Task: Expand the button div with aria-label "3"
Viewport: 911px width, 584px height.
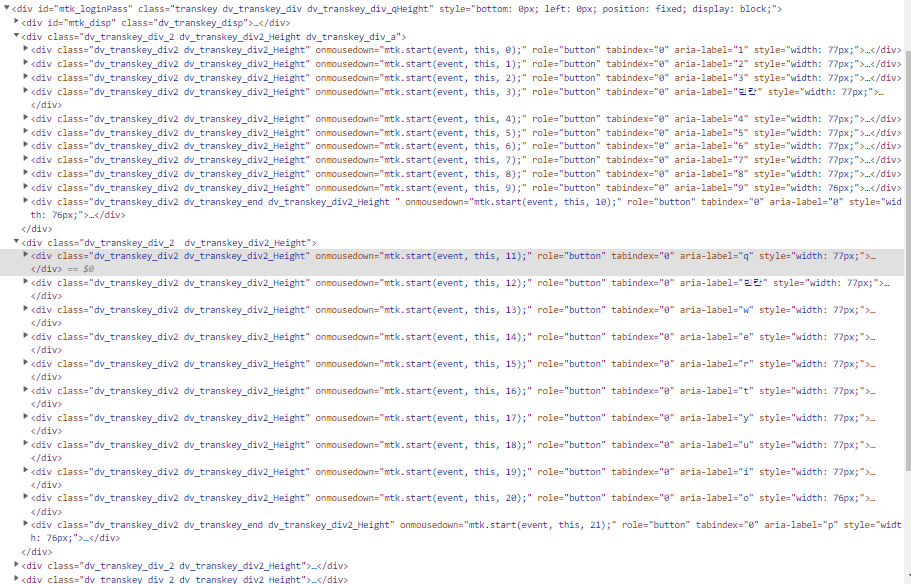Action: 26,77
